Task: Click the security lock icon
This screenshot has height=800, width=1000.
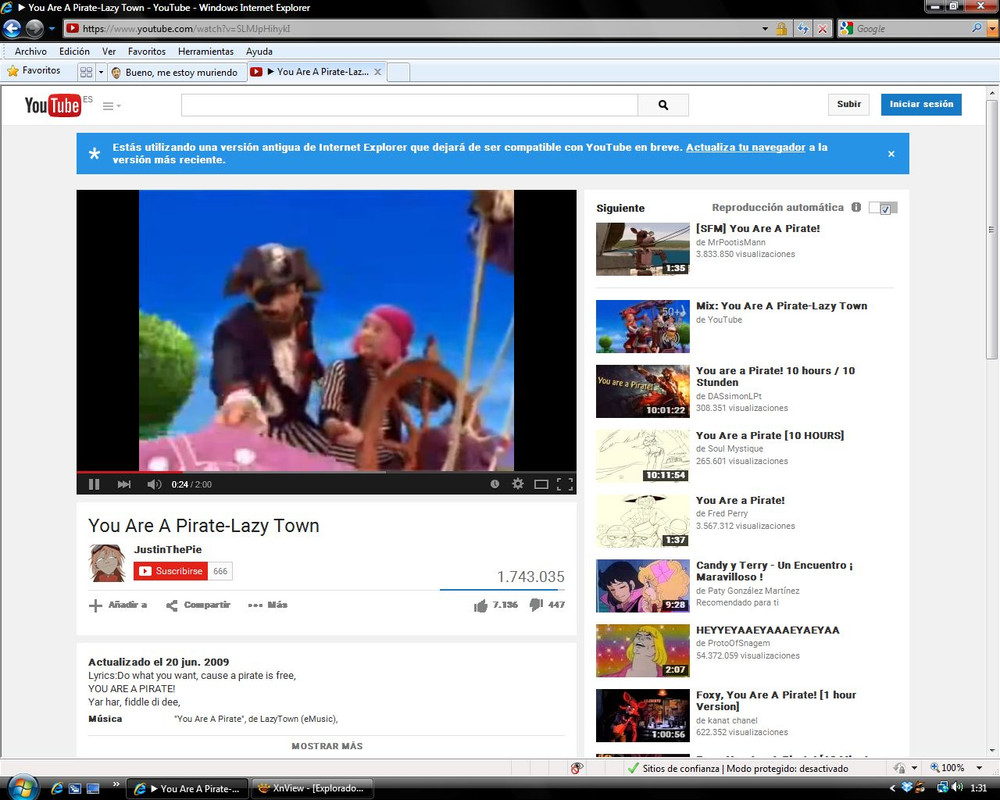Action: pyautogui.click(x=781, y=29)
